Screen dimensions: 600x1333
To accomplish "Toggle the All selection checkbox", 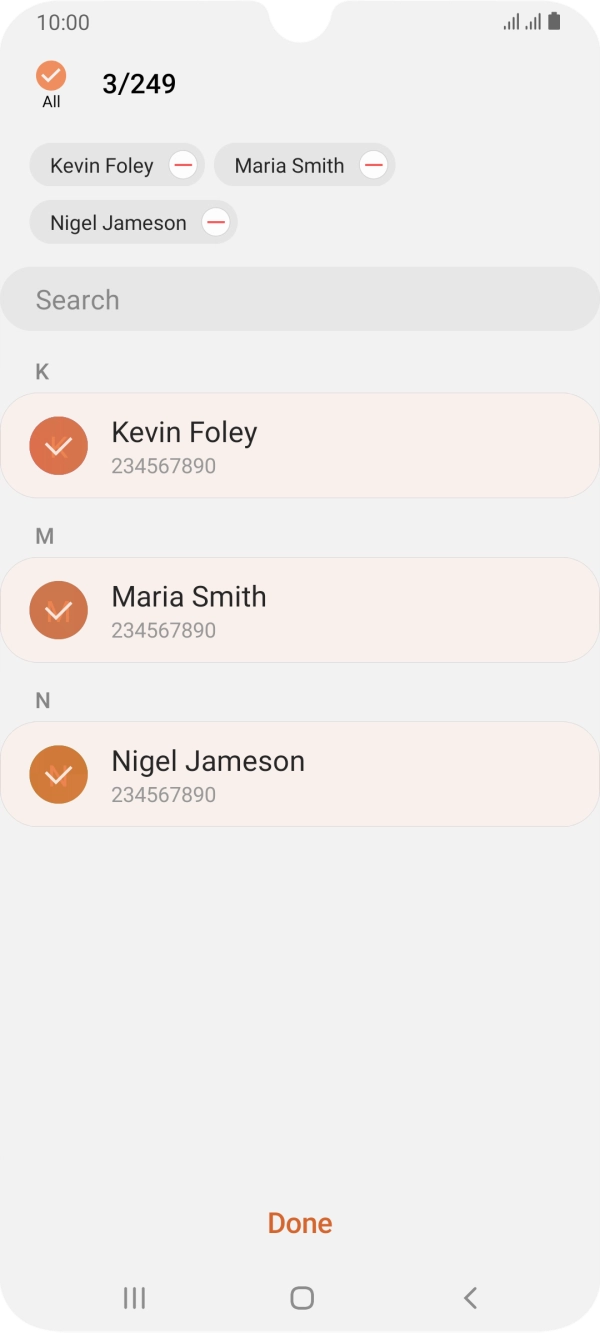I will tap(51, 77).
